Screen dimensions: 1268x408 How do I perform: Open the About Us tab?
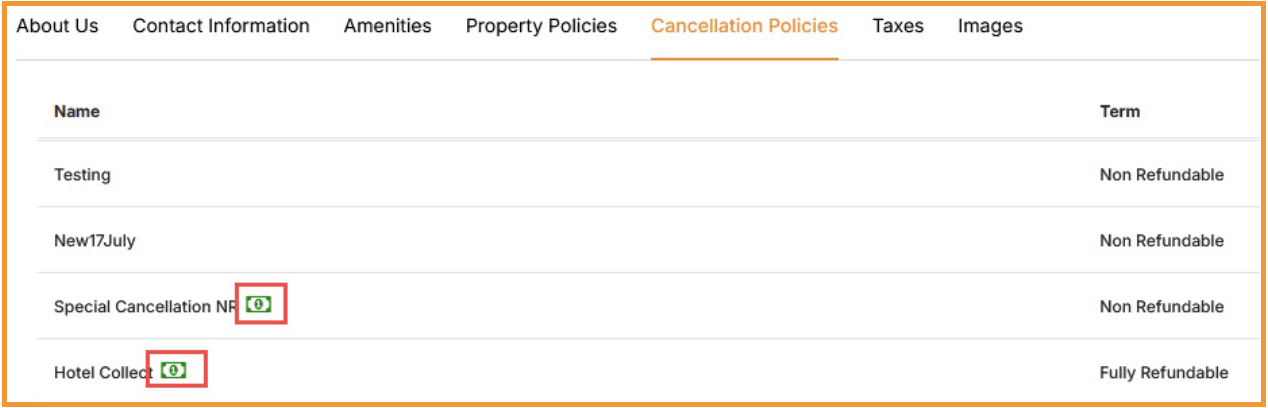coord(58,26)
